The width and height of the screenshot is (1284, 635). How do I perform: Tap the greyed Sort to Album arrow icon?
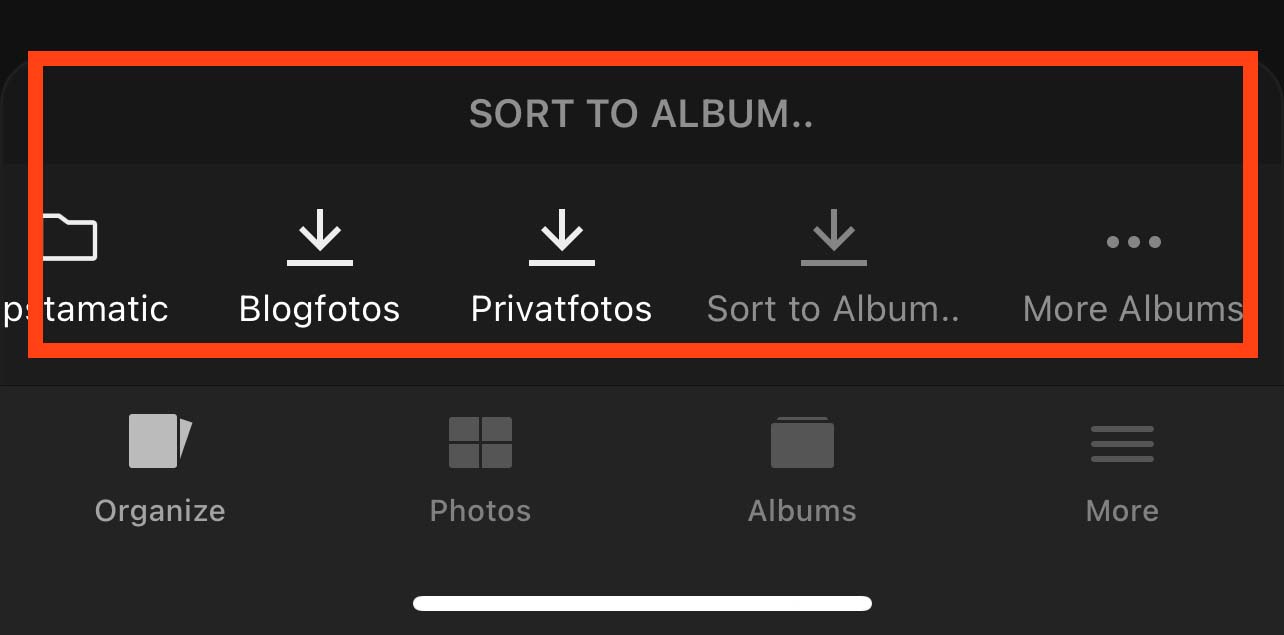pos(834,238)
